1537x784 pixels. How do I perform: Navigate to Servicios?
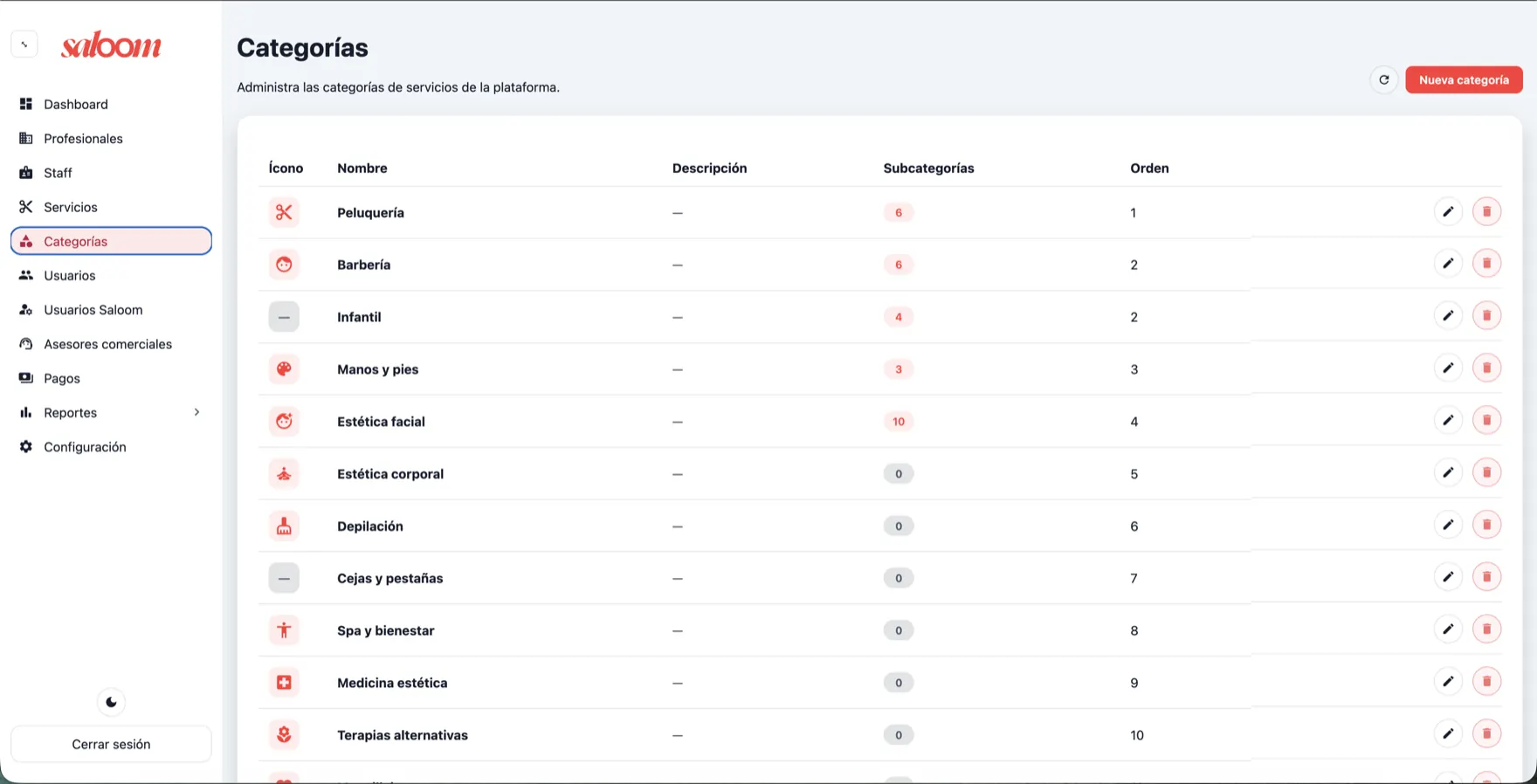coord(111,207)
